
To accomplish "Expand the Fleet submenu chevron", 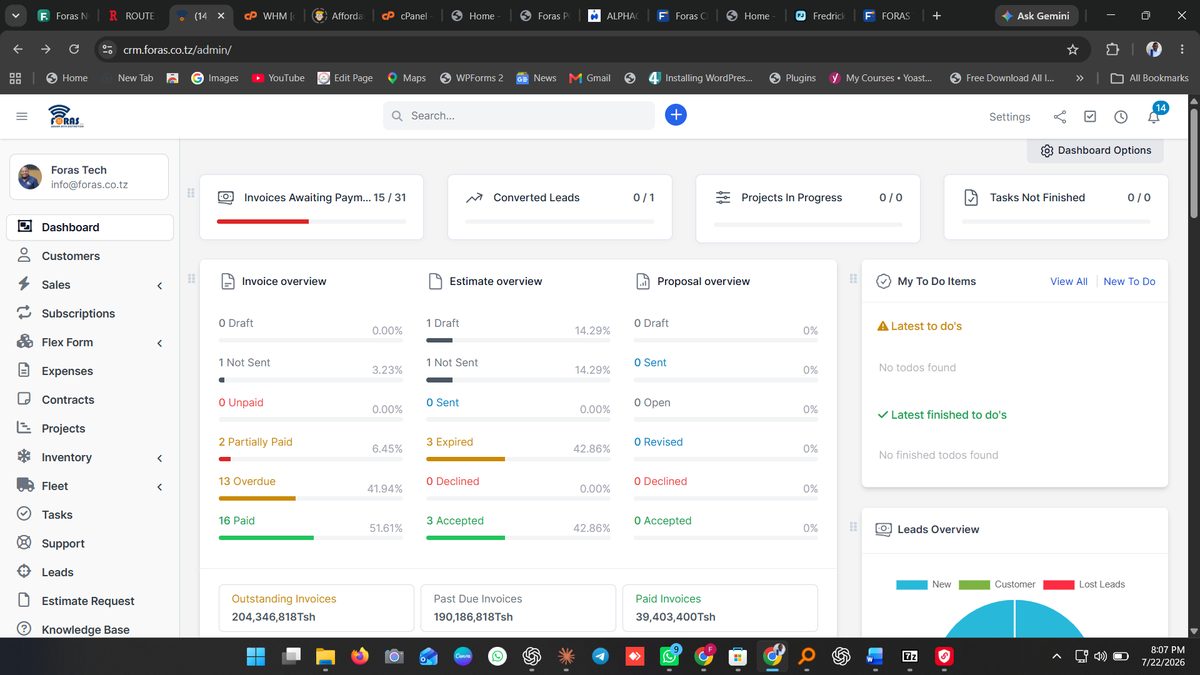I will [160, 487].
